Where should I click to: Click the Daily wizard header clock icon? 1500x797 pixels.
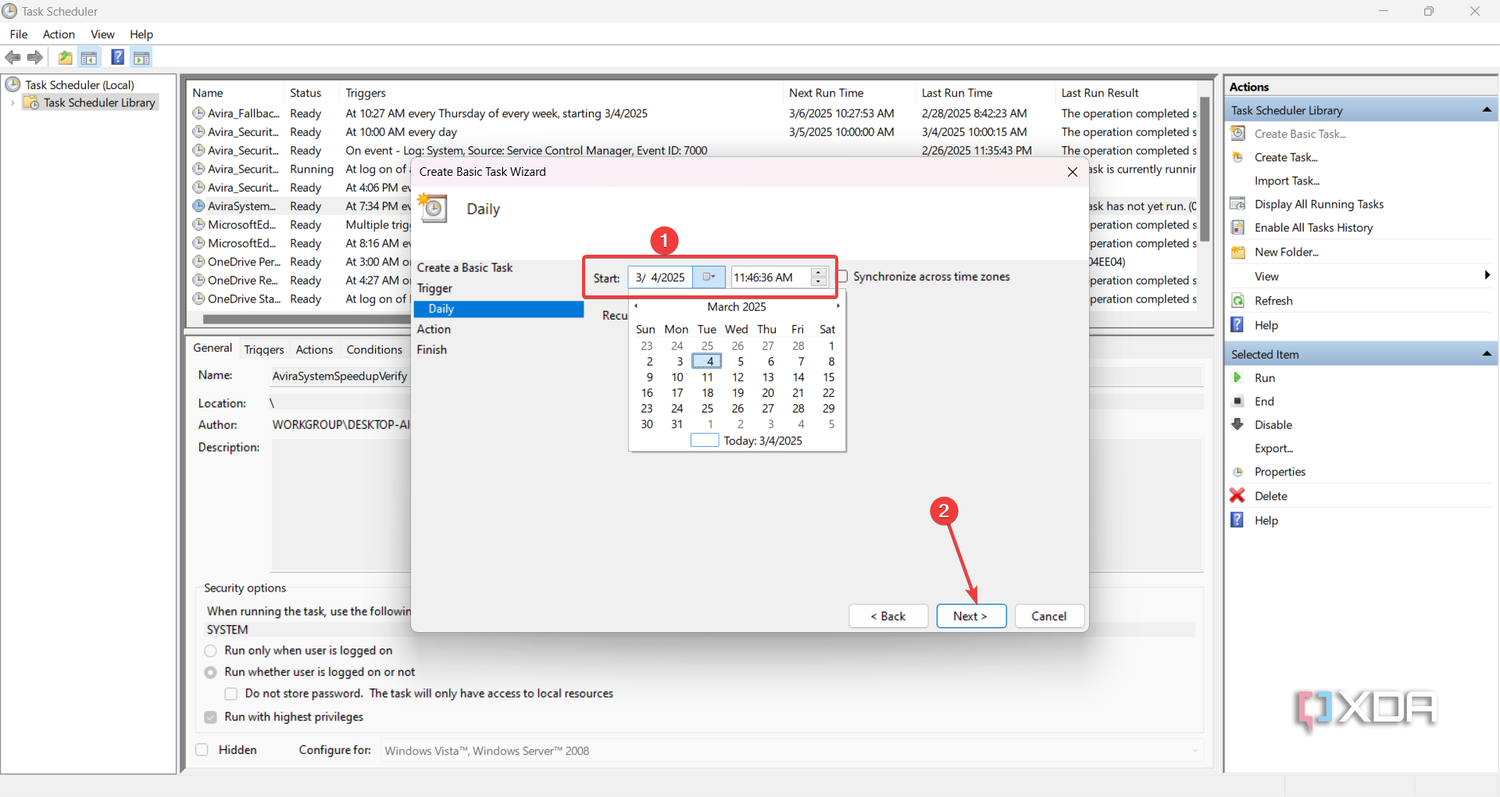click(433, 208)
